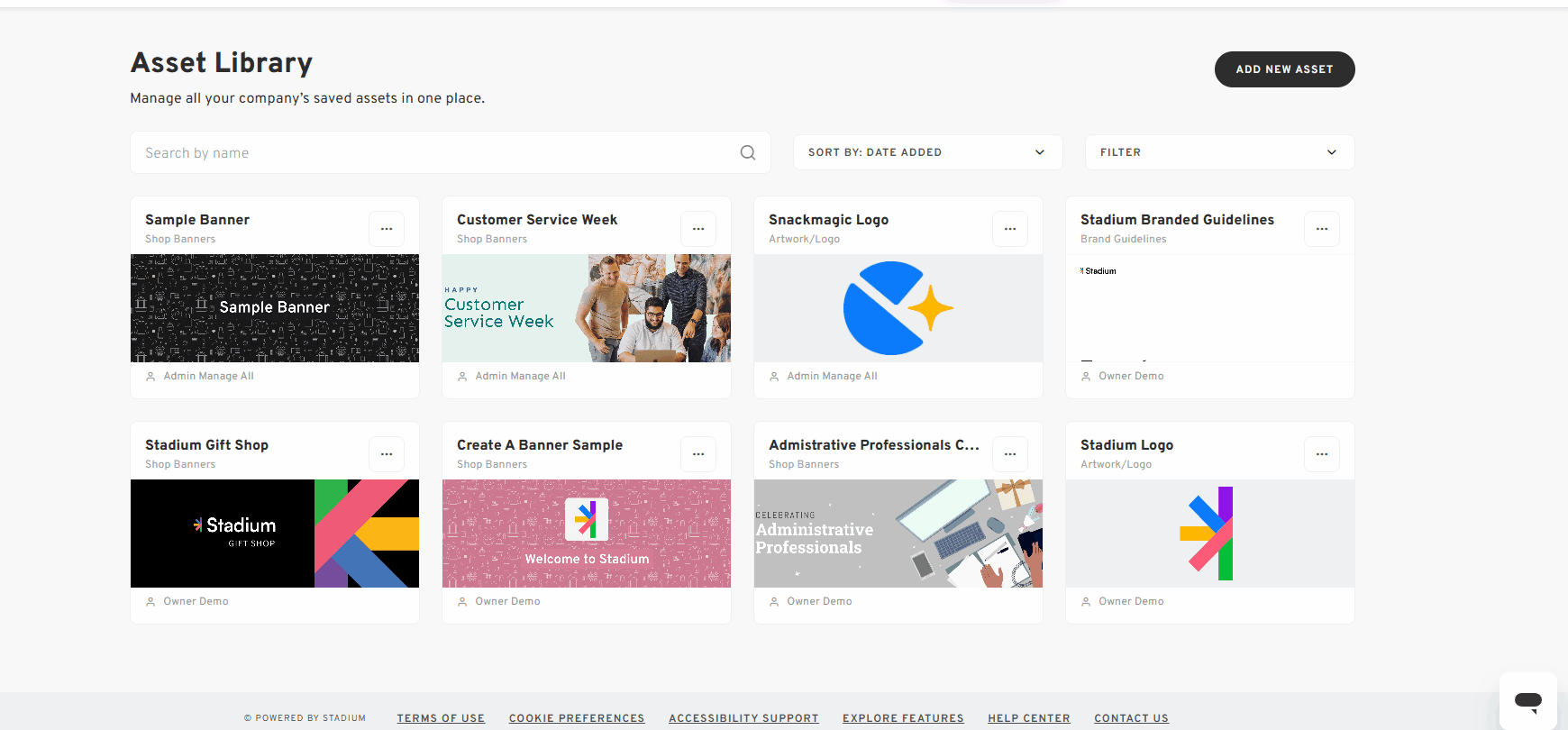Click Artwork/Logo label under Snackmagic Logo
This screenshot has height=730, width=1568.
tap(804, 239)
